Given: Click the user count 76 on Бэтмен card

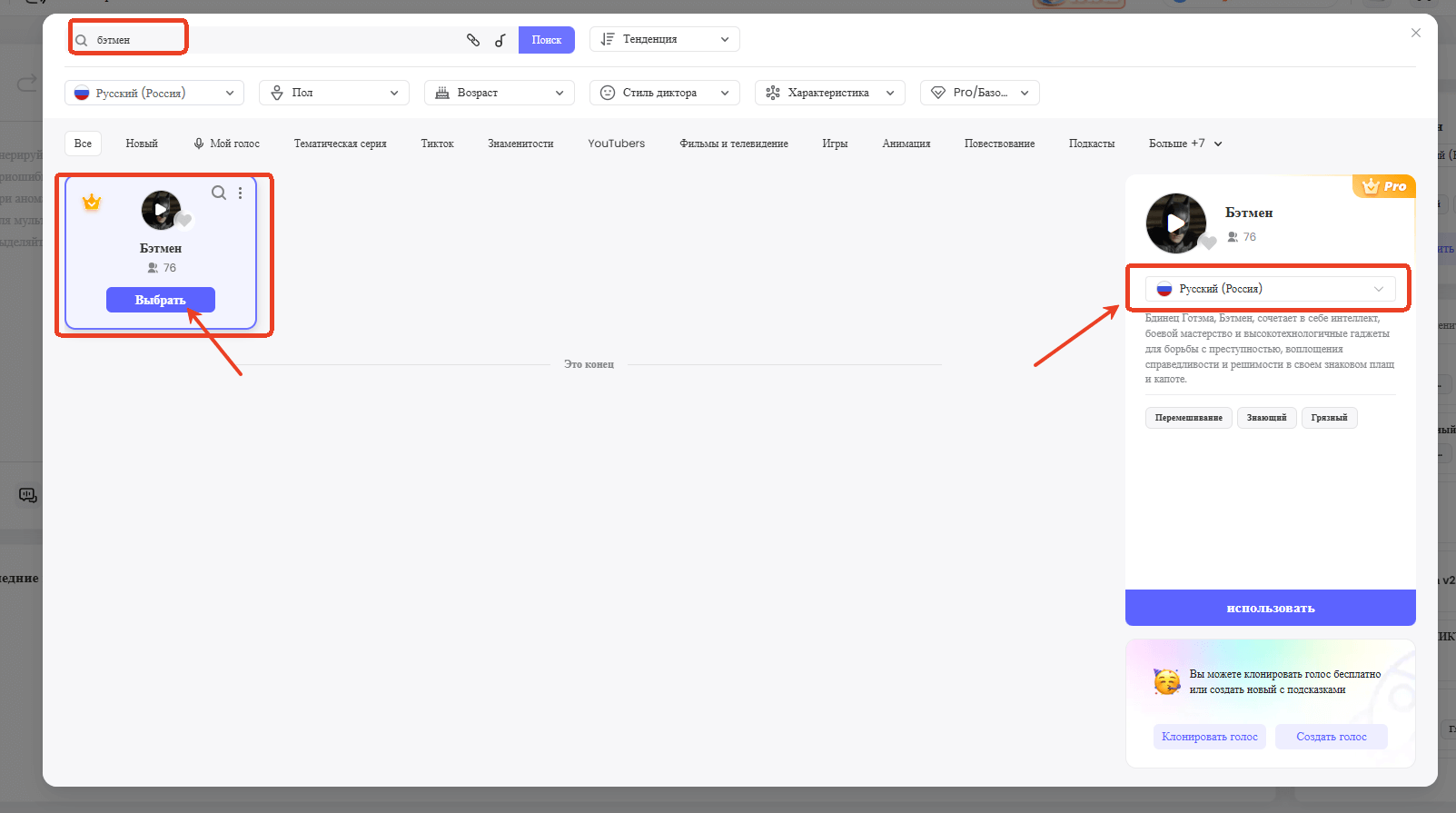Looking at the screenshot, I should click(162, 268).
